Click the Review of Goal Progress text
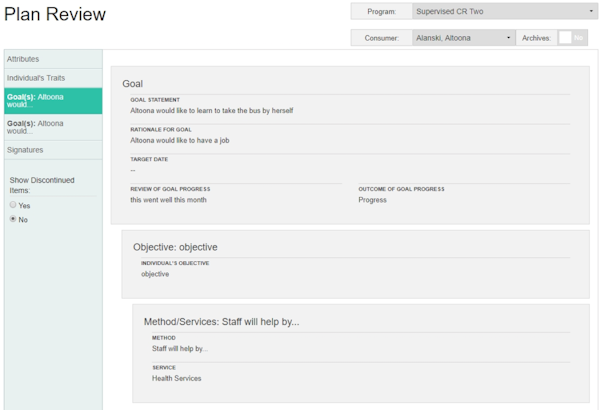This screenshot has height=410, width=600. [171, 199]
